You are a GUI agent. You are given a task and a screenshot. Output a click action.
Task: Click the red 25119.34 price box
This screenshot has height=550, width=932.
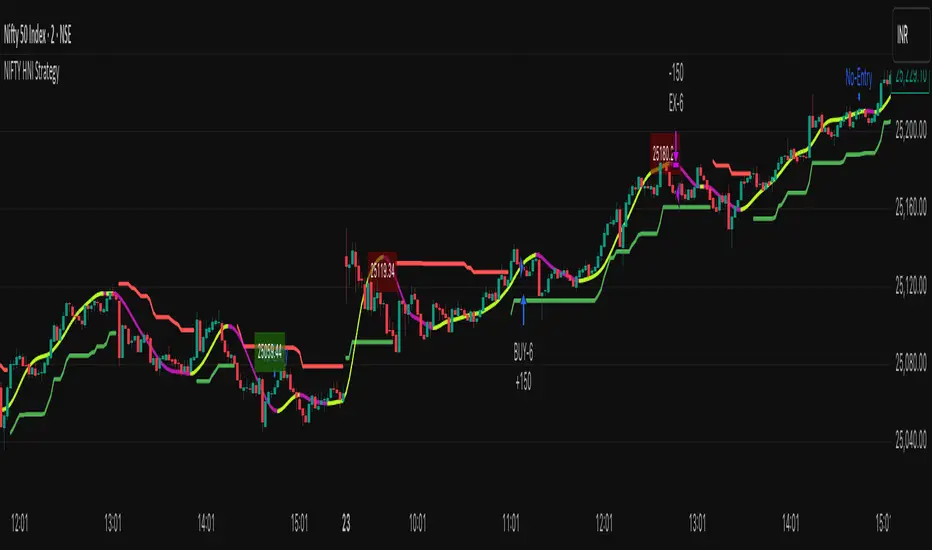point(382,271)
